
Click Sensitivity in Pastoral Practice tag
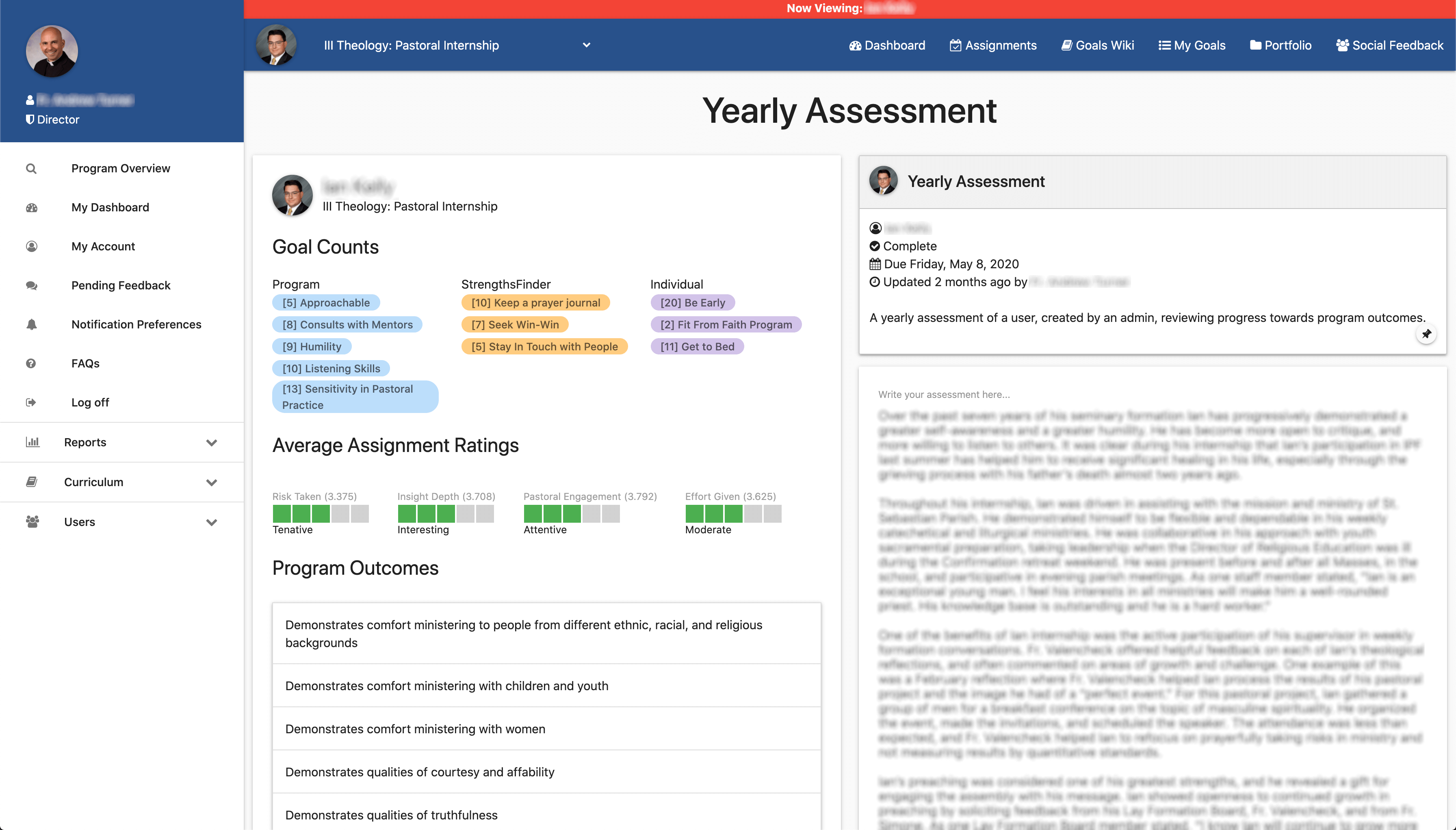[355, 397]
